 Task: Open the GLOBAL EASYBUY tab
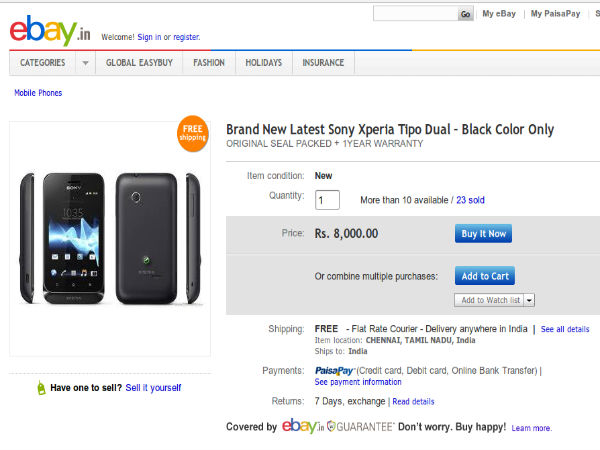[139, 63]
